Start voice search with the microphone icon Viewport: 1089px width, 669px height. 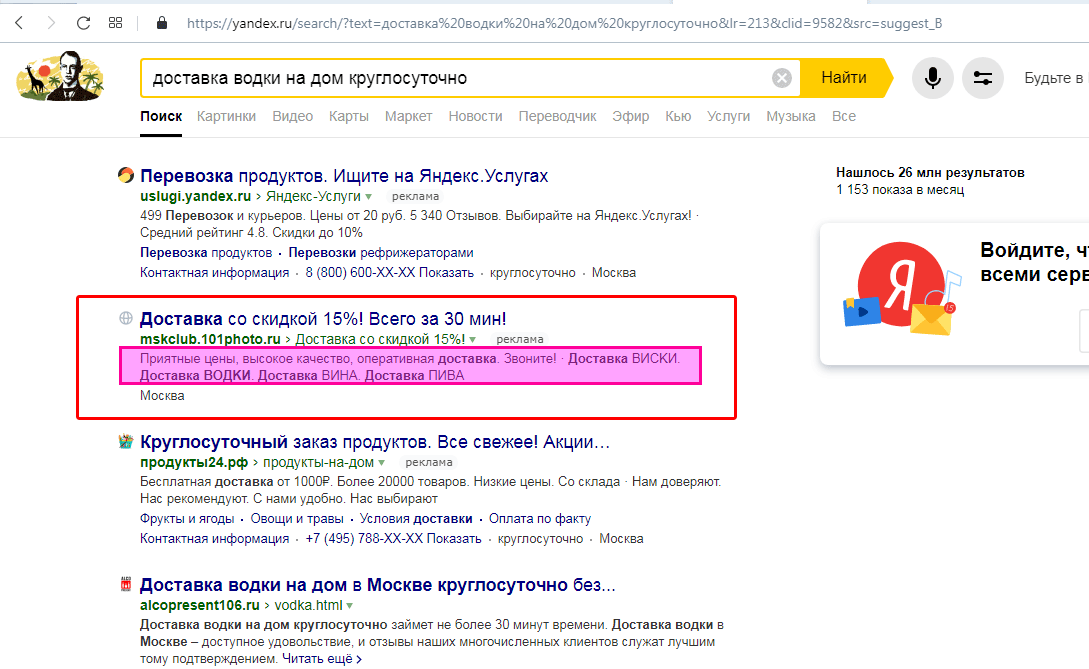pyautogui.click(x=933, y=78)
